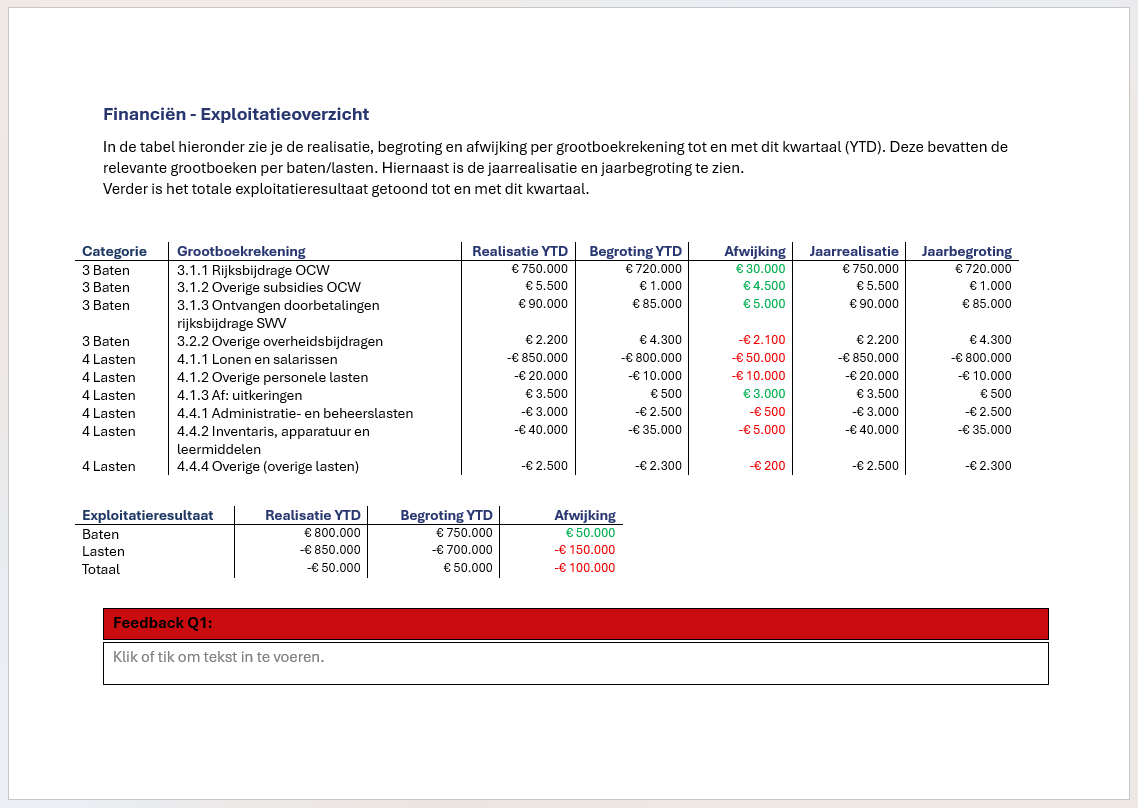
Task: Click the green "€ 30.000" Afwijking value
Action: click(x=760, y=269)
